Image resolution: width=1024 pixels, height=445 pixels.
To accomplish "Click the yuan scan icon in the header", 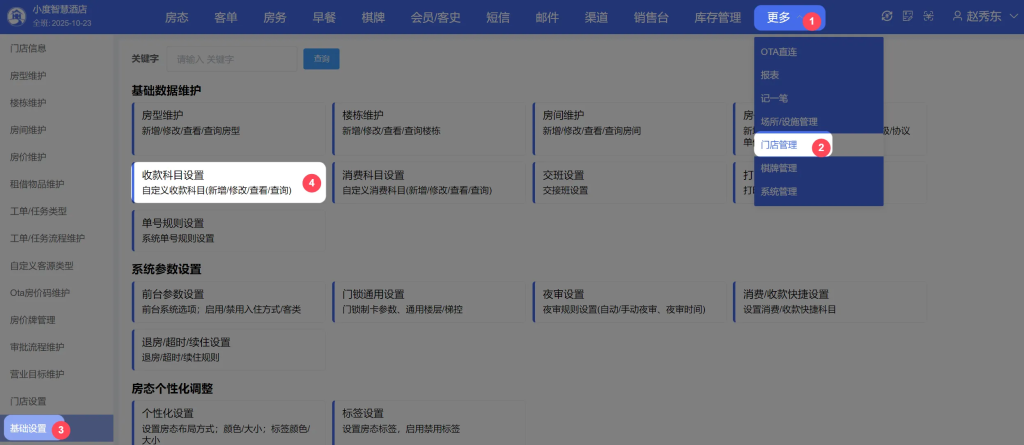I will [928, 17].
